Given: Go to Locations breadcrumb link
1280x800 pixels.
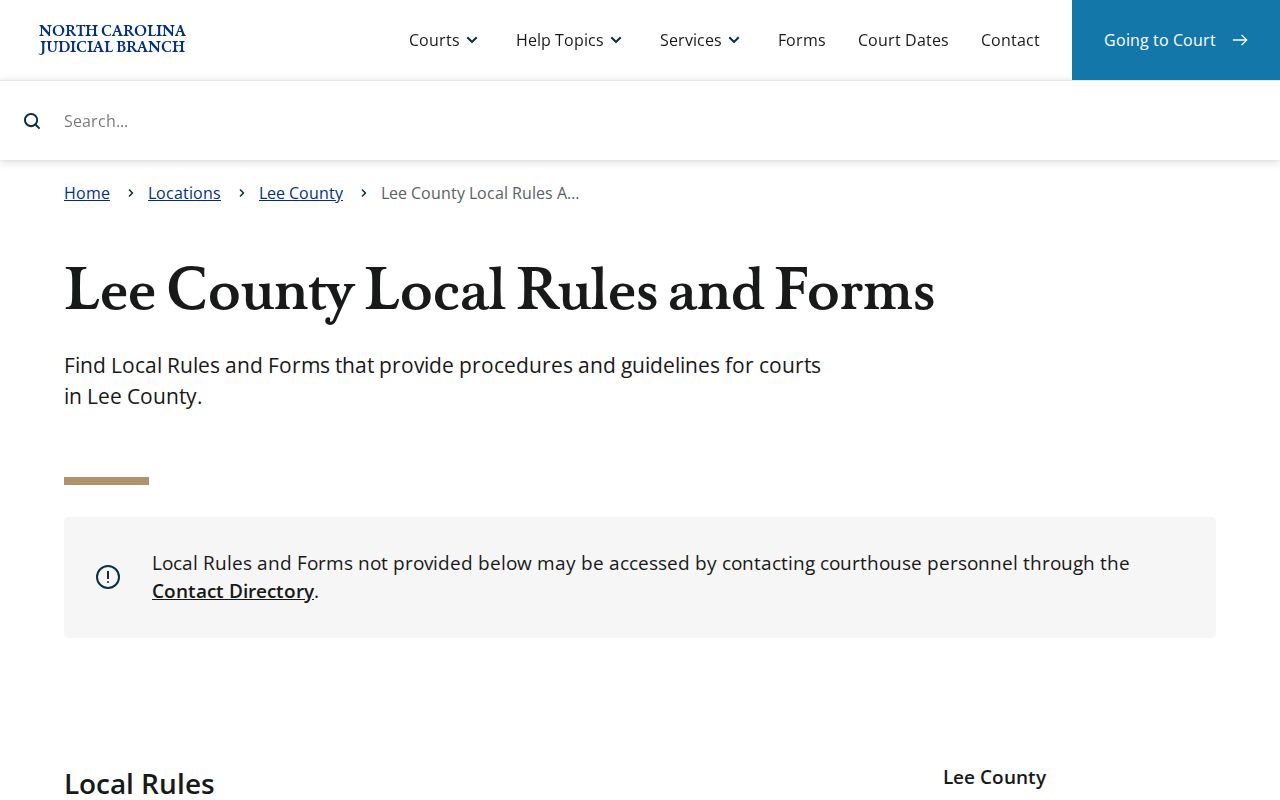Looking at the screenshot, I should pos(184,193).
